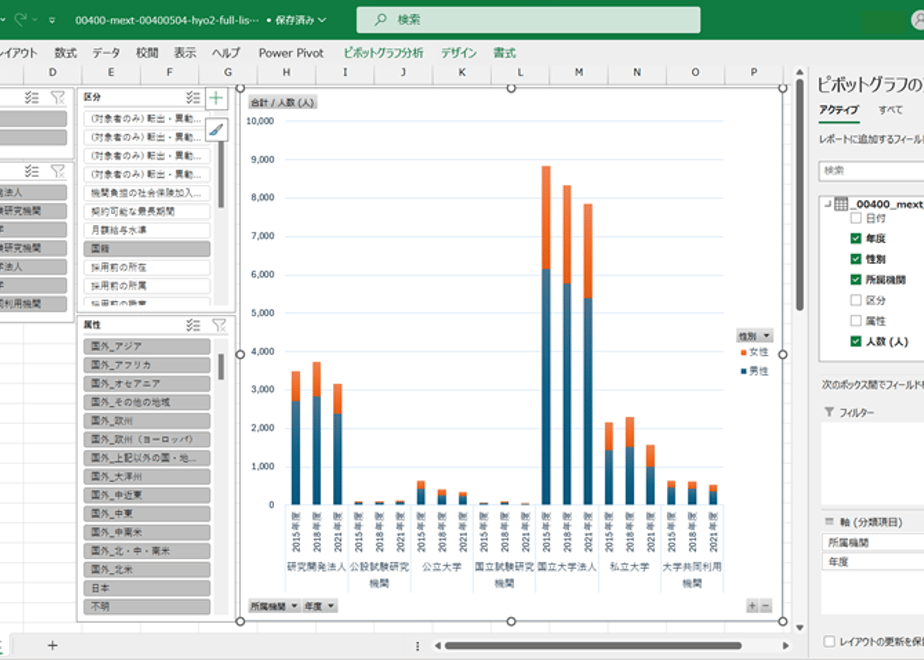Check the 区分 field checkbox
The image size is (924, 660).
[x=856, y=301]
